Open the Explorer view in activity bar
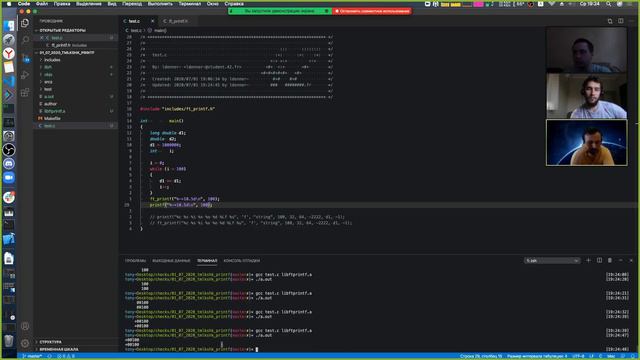 [25, 23]
